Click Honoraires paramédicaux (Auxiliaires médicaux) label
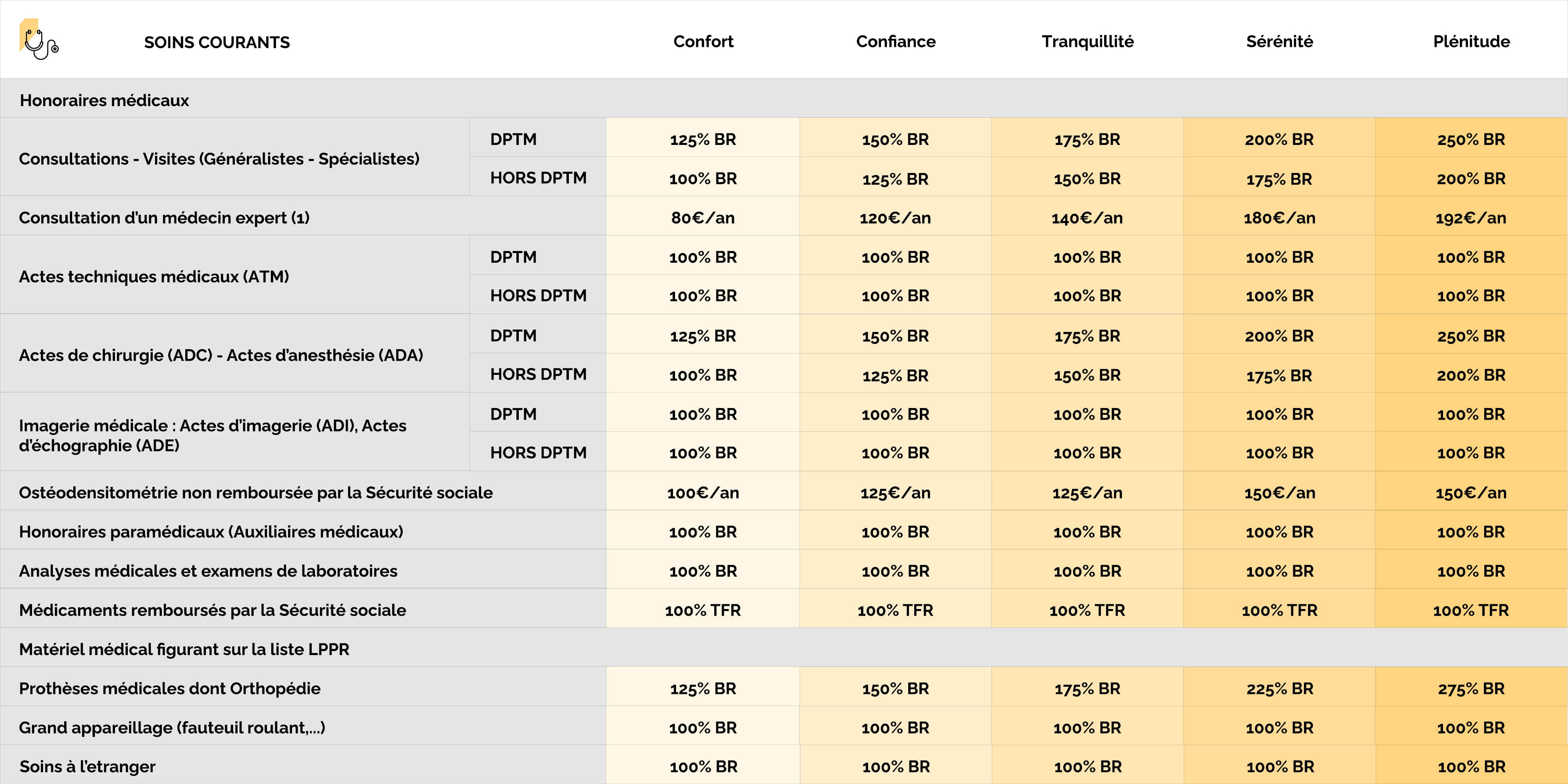The width and height of the screenshot is (1568, 784). point(211,532)
